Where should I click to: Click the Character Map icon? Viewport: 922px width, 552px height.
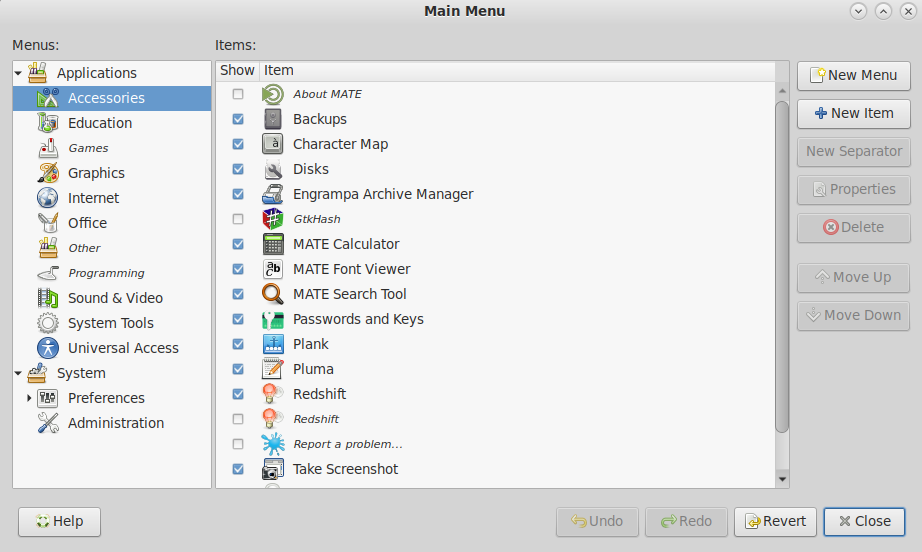coord(273,144)
